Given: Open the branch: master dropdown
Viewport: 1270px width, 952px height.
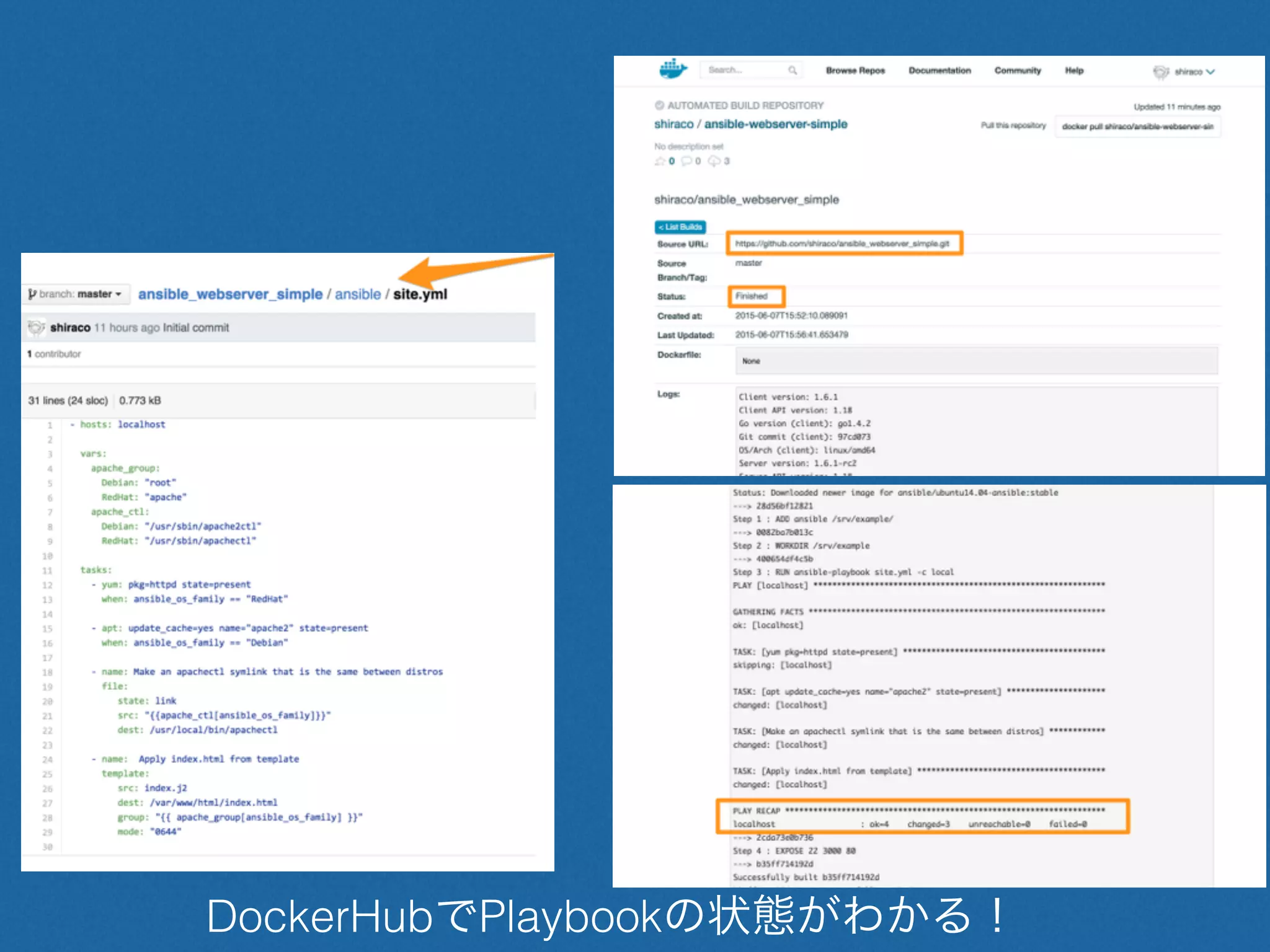Looking at the screenshot, I should (x=75, y=294).
